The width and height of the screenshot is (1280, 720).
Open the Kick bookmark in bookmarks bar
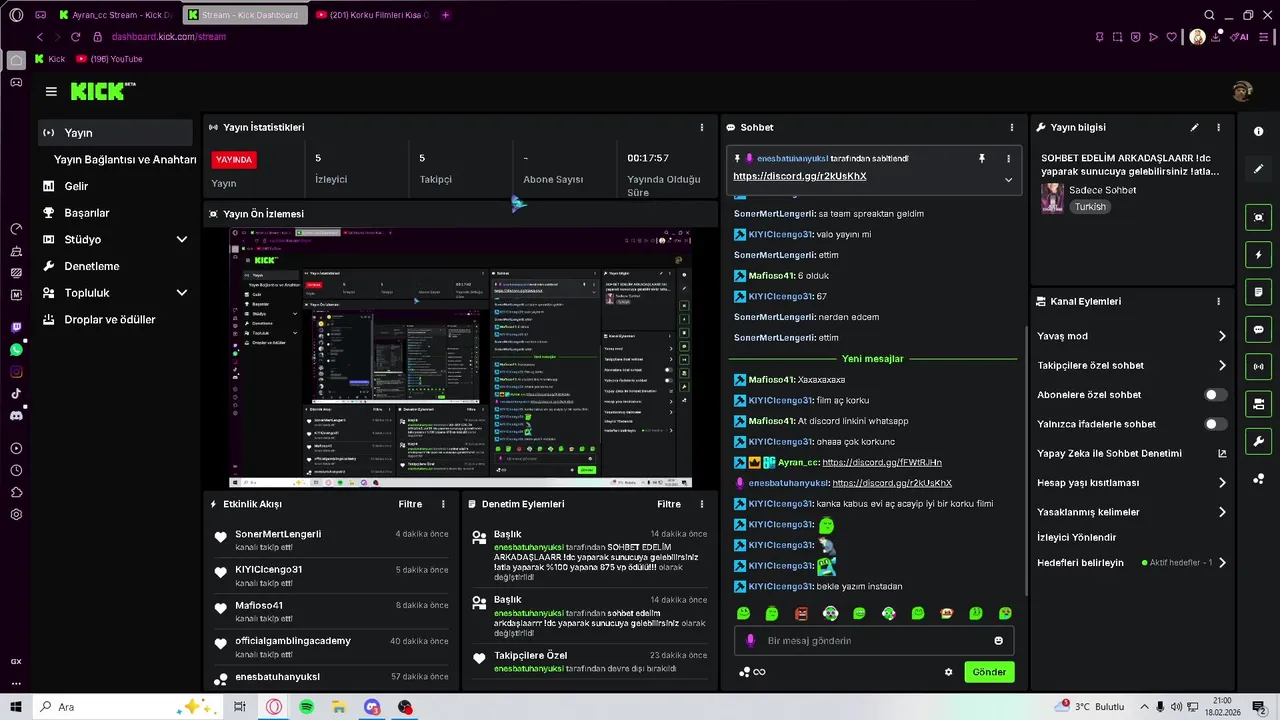[50, 59]
